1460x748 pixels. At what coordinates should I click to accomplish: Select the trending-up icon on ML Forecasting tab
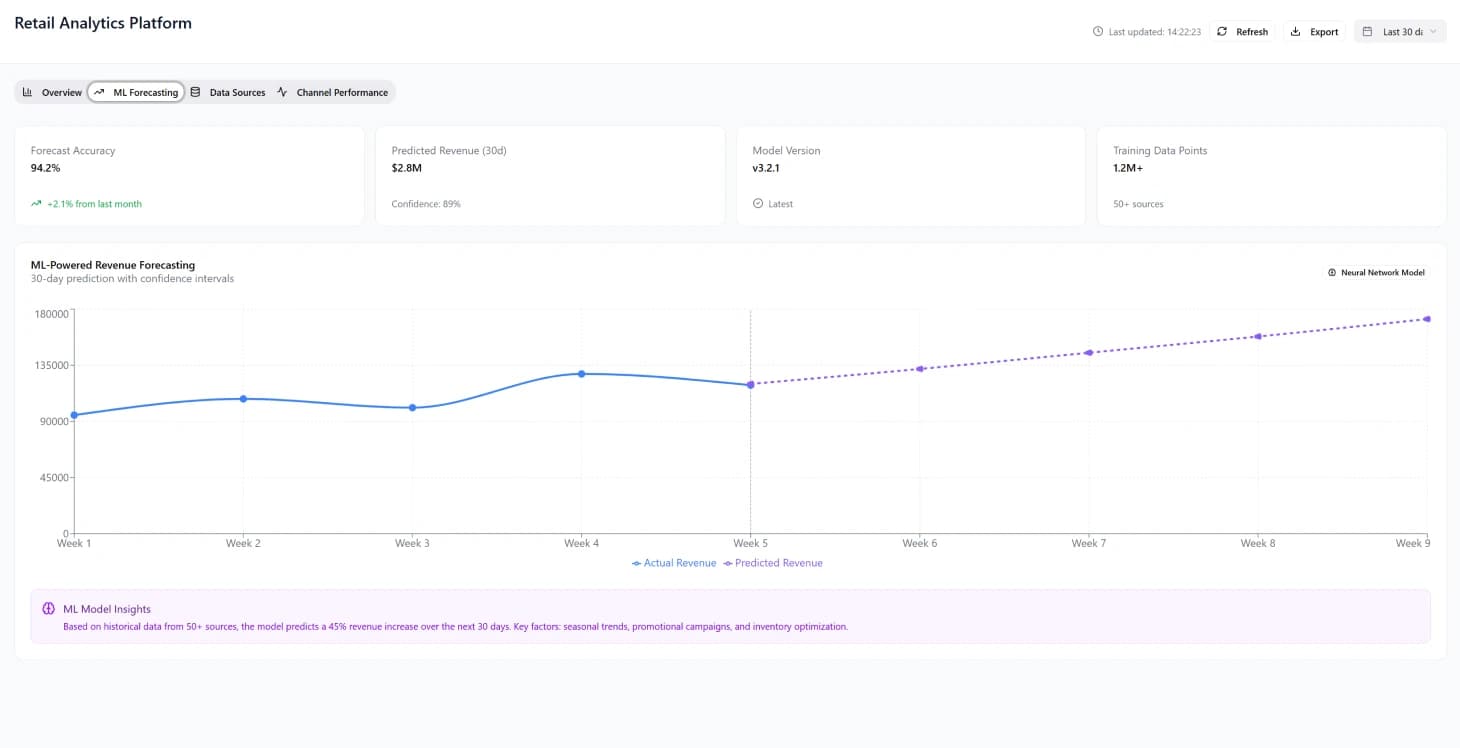(101, 91)
